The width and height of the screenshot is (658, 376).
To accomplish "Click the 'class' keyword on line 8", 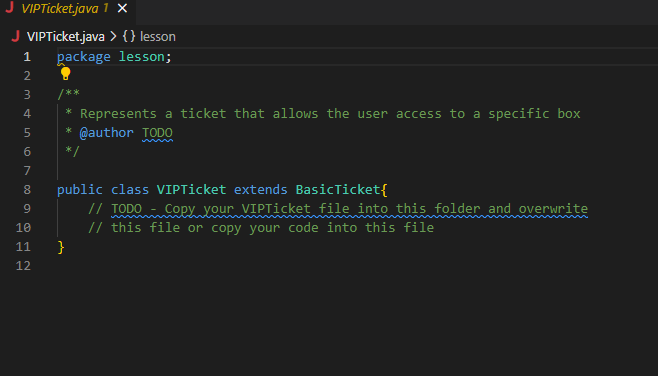I will 130,190.
